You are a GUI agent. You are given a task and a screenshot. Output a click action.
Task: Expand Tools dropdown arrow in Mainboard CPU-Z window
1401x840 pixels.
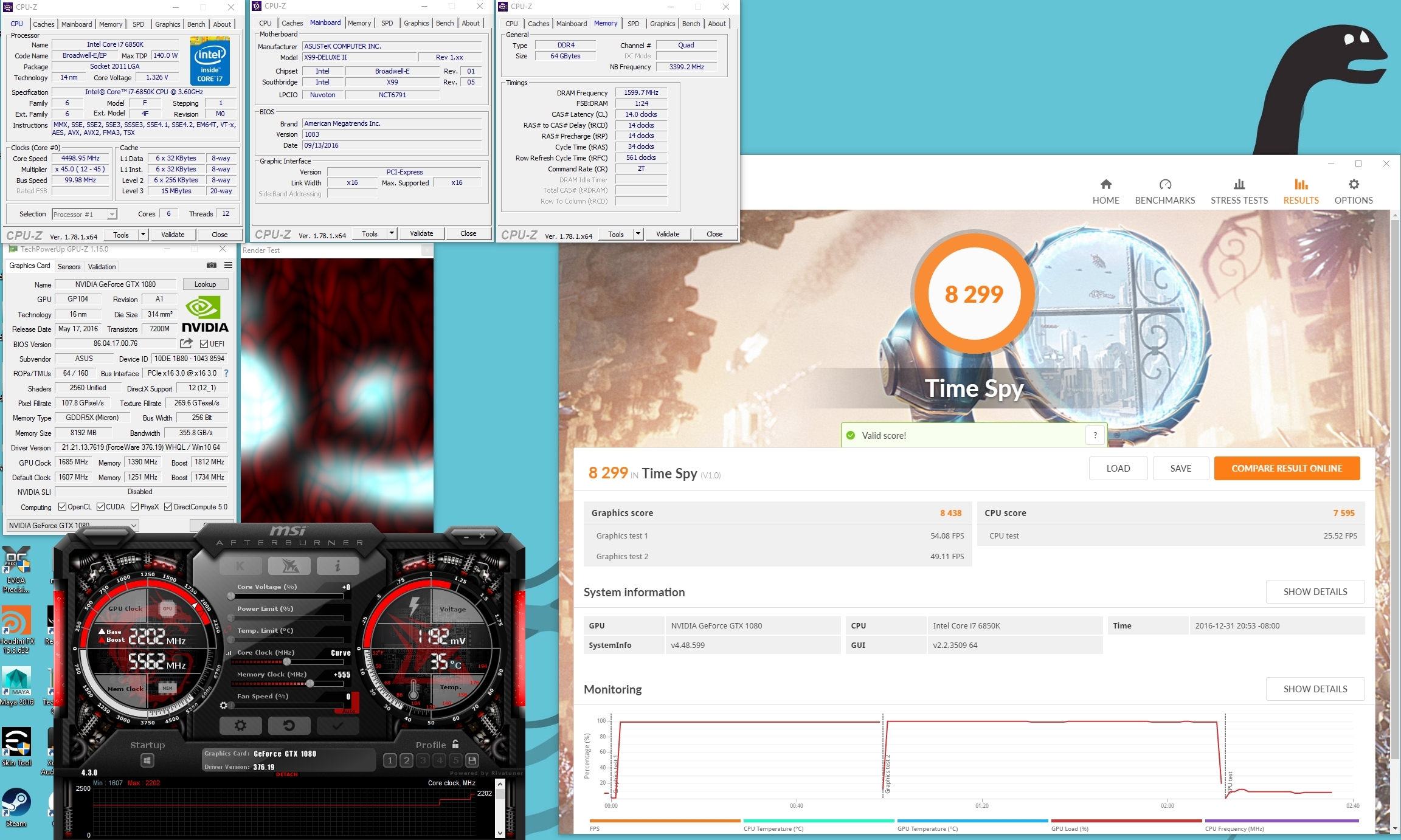pyautogui.click(x=392, y=233)
